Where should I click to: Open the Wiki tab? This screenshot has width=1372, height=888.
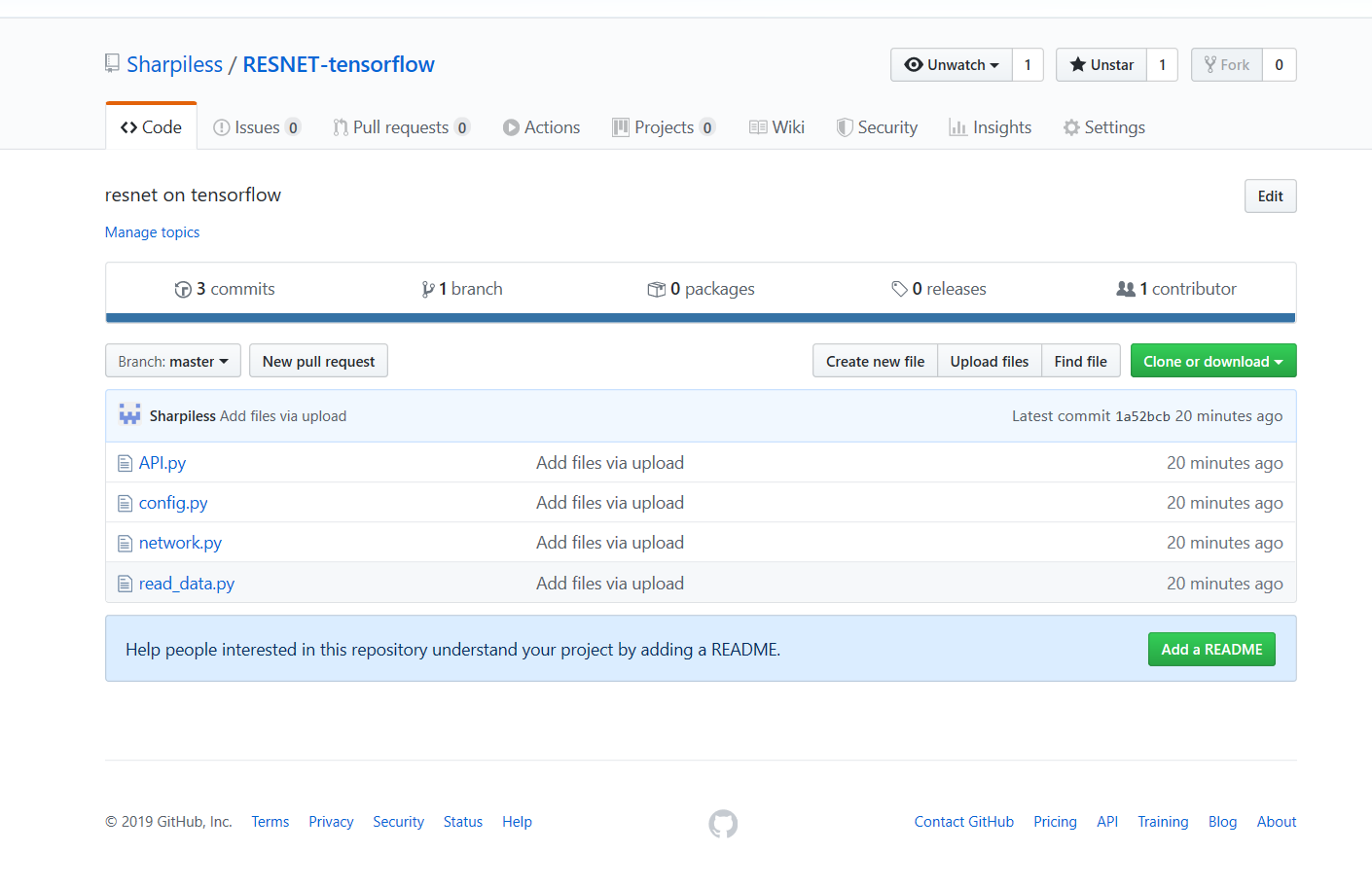pos(776,127)
